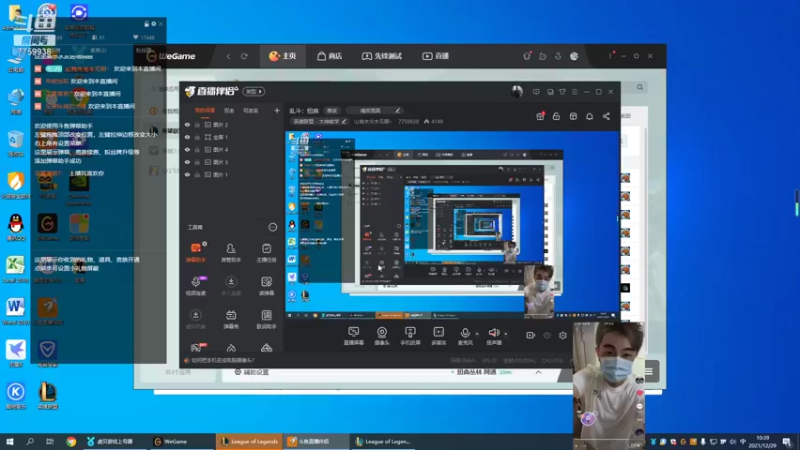Click the 修改 category button
This screenshot has width=800, height=450.
pos(332,111)
